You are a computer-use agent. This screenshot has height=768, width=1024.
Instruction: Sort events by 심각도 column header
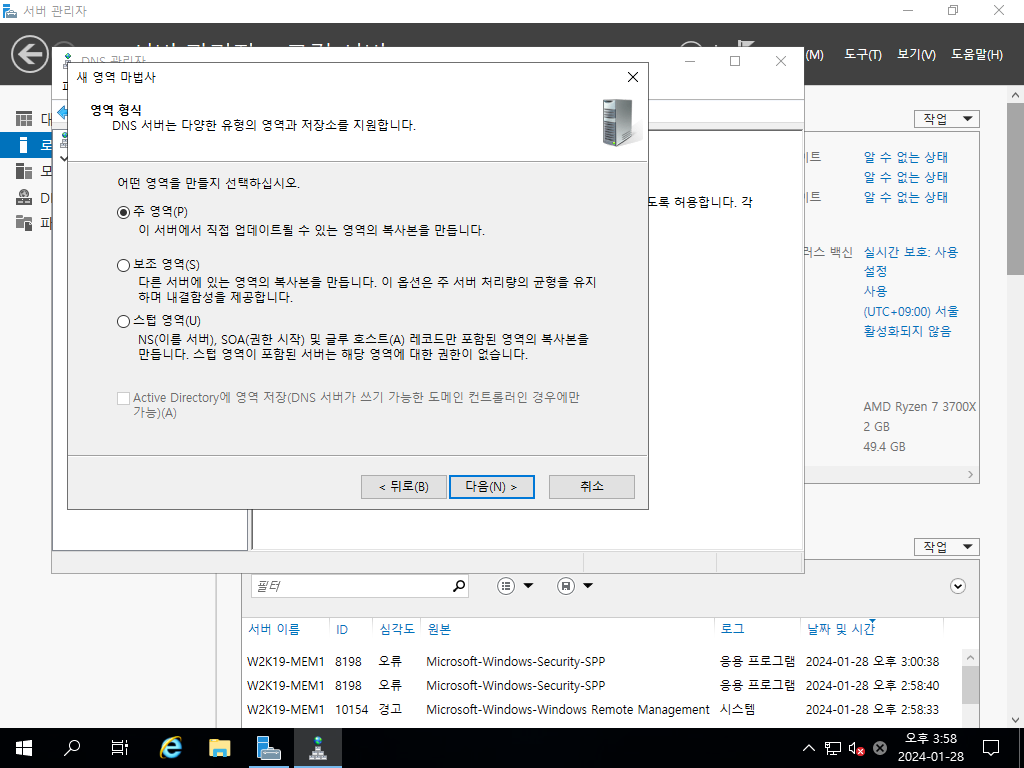(396, 629)
